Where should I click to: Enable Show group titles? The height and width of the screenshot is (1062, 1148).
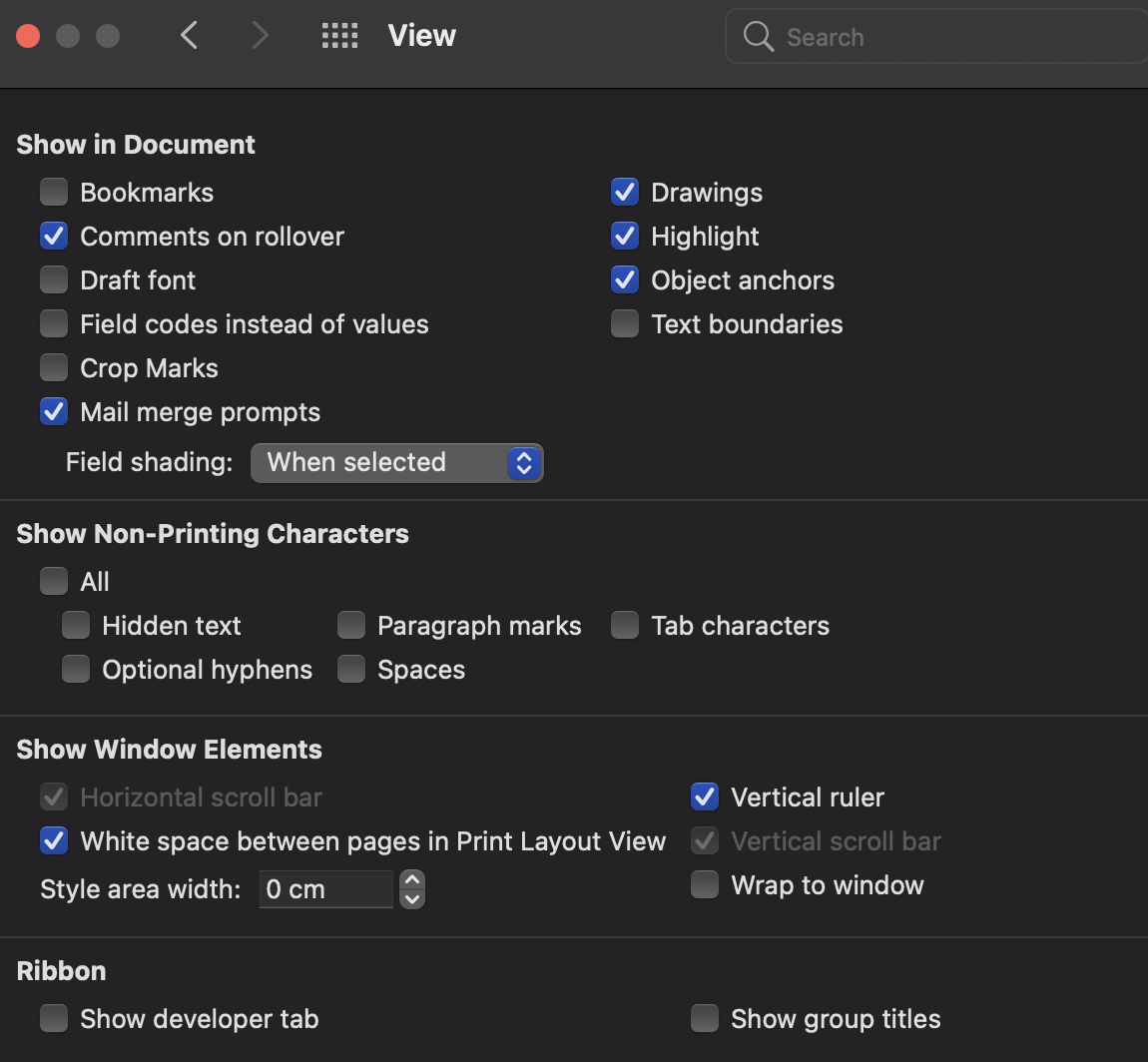coord(705,1018)
